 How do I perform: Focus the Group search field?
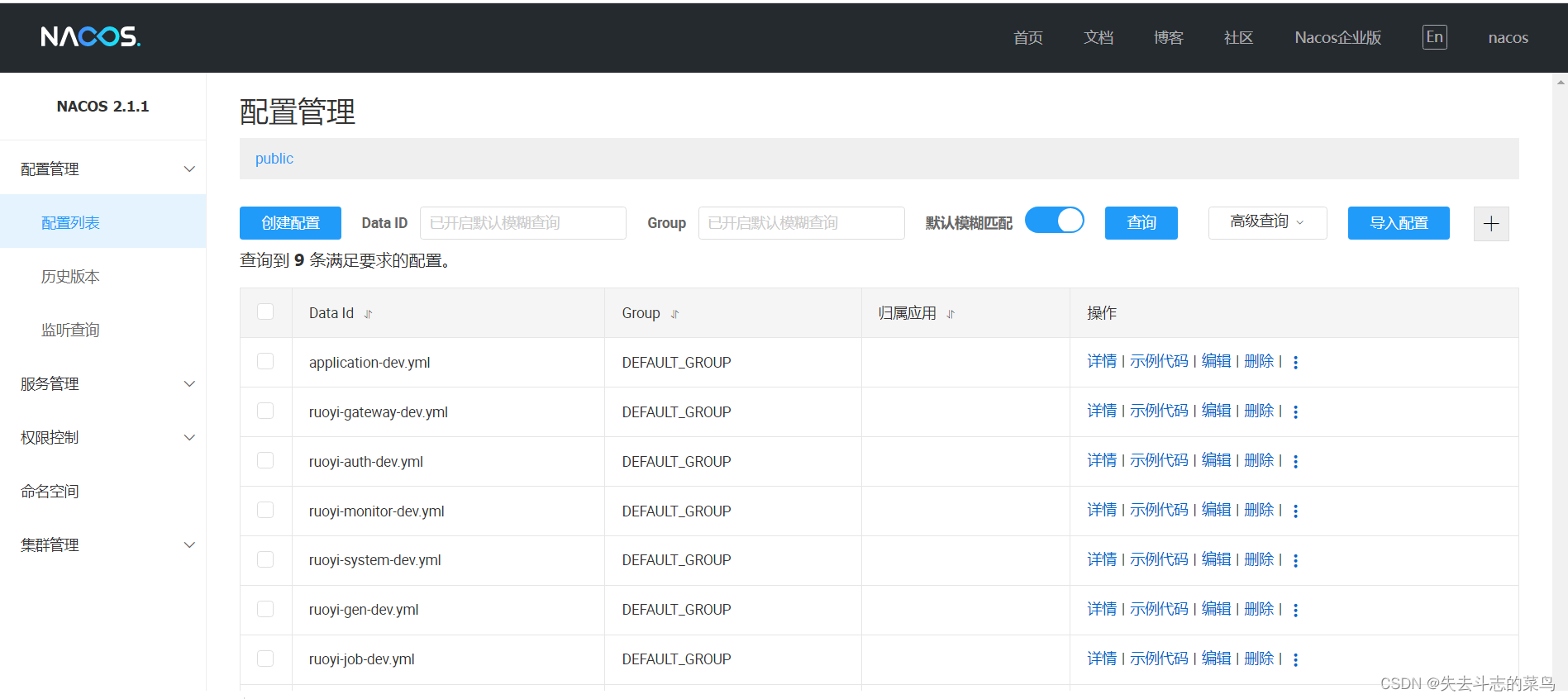(x=802, y=223)
